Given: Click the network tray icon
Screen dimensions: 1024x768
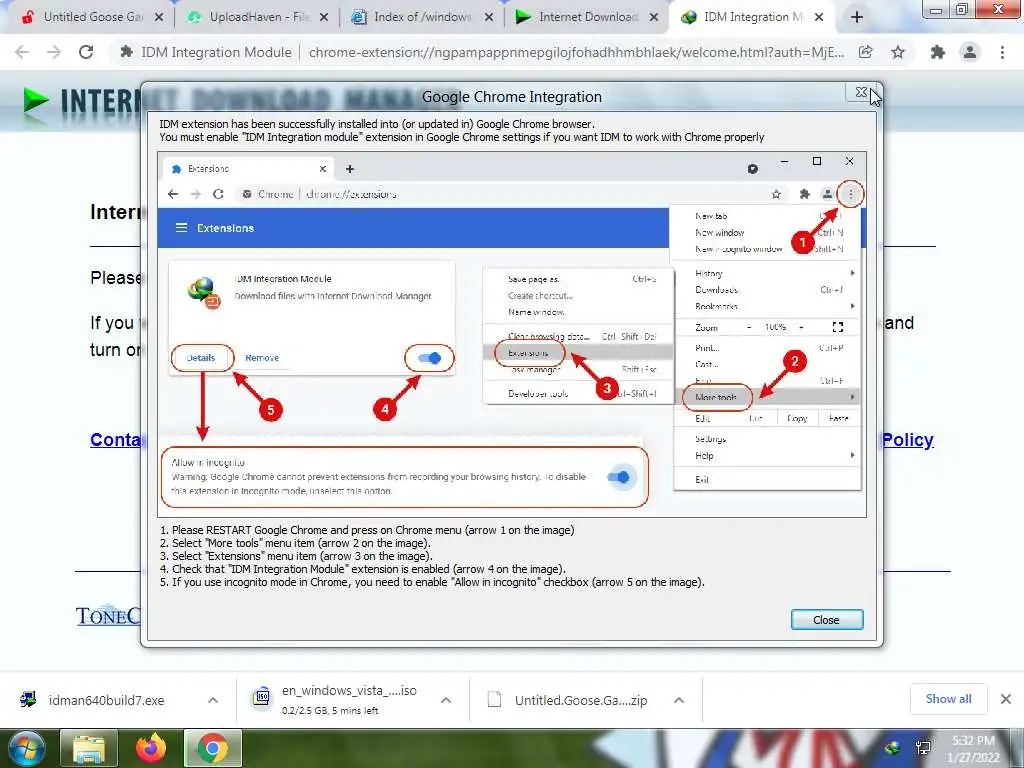Looking at the screenshot, I should click(923, 748).
